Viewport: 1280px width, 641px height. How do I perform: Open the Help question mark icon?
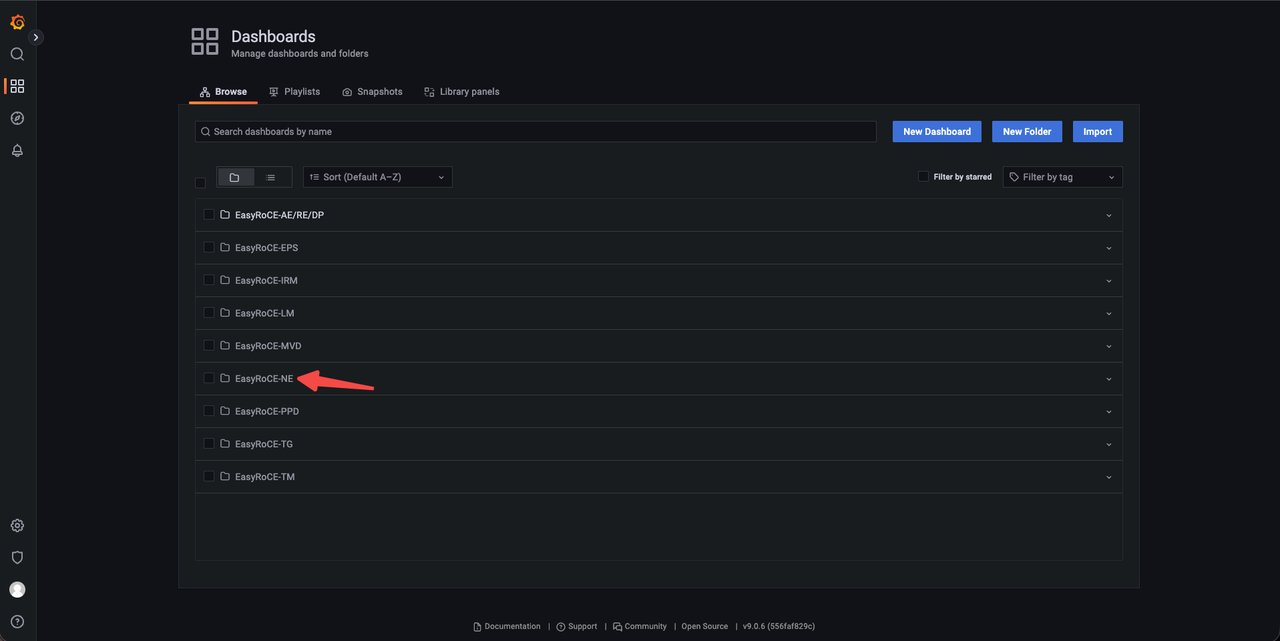17,622
